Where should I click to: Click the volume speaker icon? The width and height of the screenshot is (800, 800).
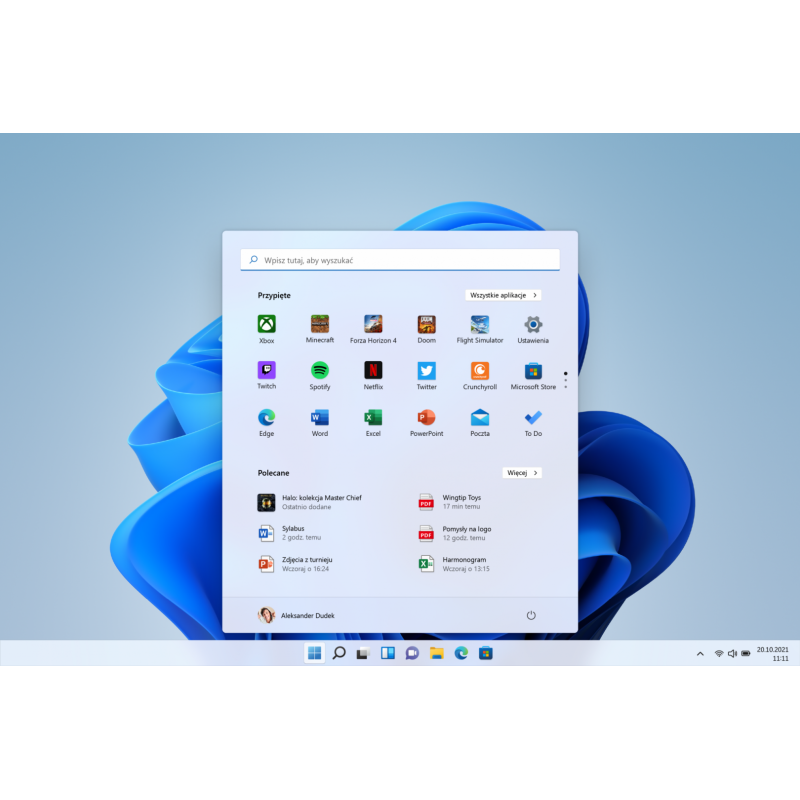tap(732, 654)
